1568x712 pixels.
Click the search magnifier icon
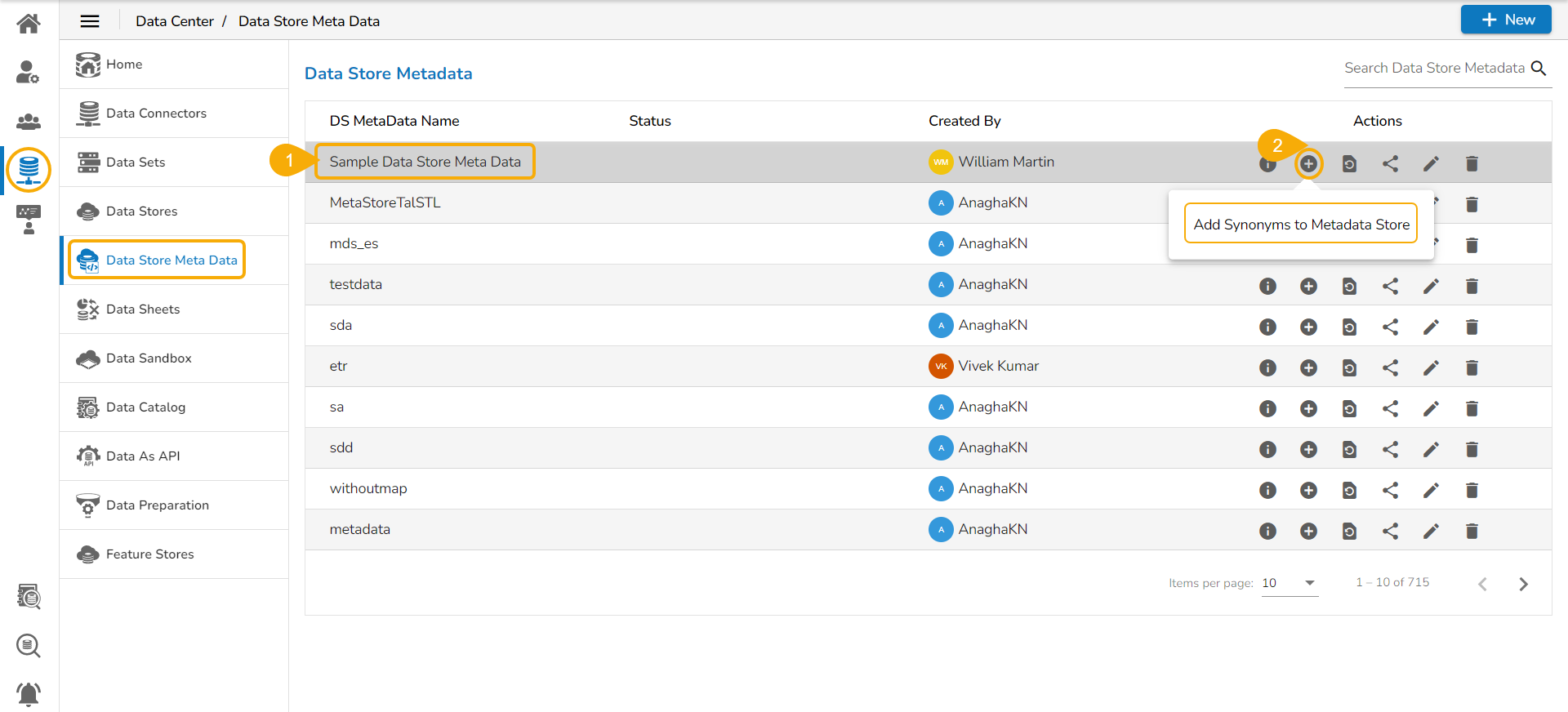(x=1539, y=69)
